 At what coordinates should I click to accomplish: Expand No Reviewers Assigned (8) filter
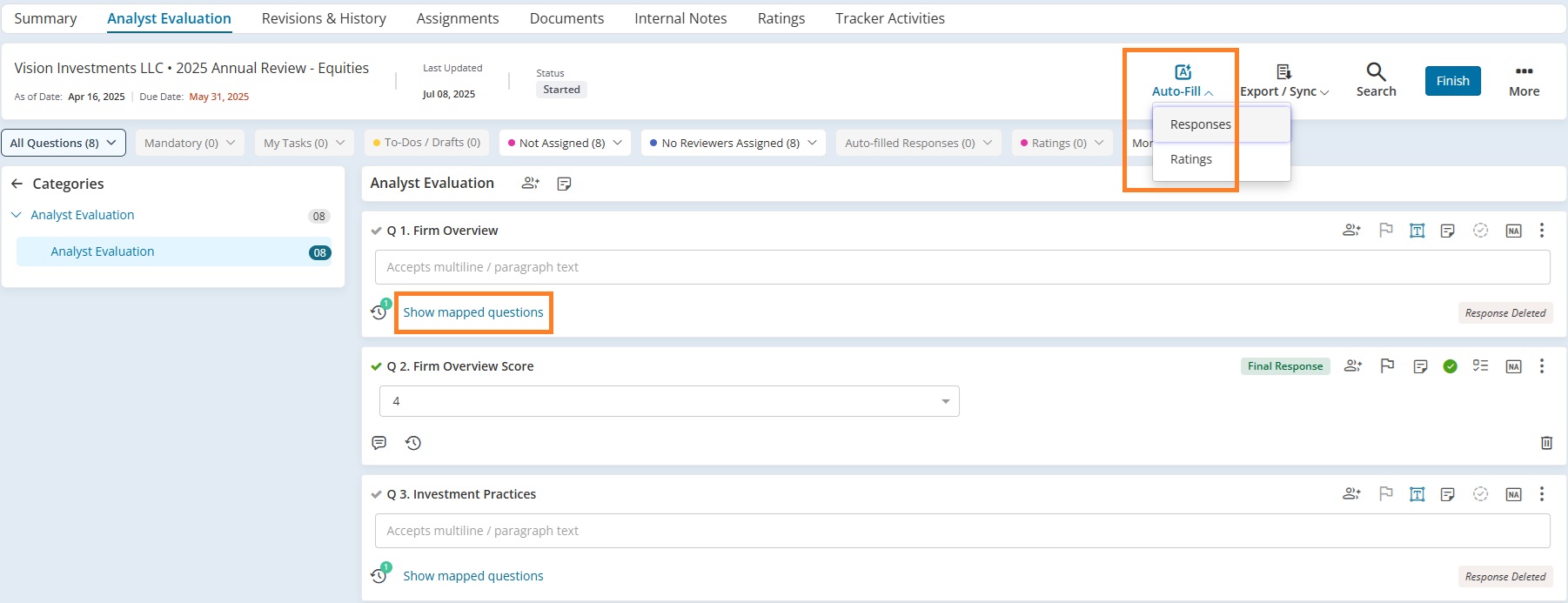(734, 143)
